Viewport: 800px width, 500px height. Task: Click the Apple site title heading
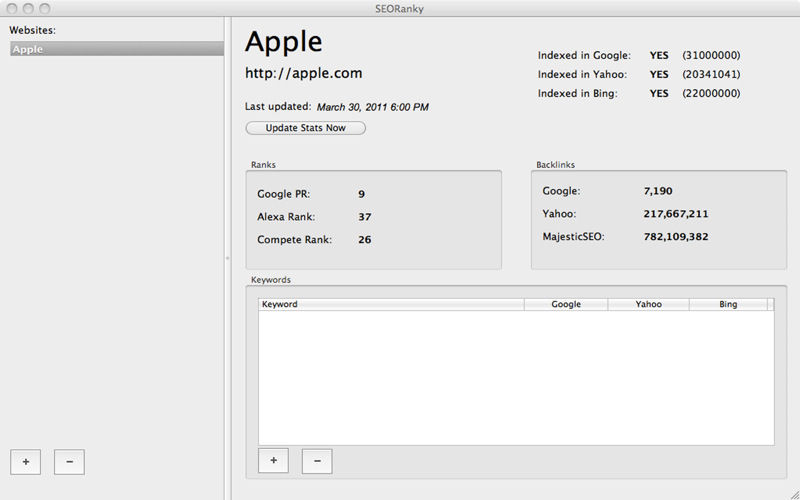pyautogui.click(x=284, y=42)
